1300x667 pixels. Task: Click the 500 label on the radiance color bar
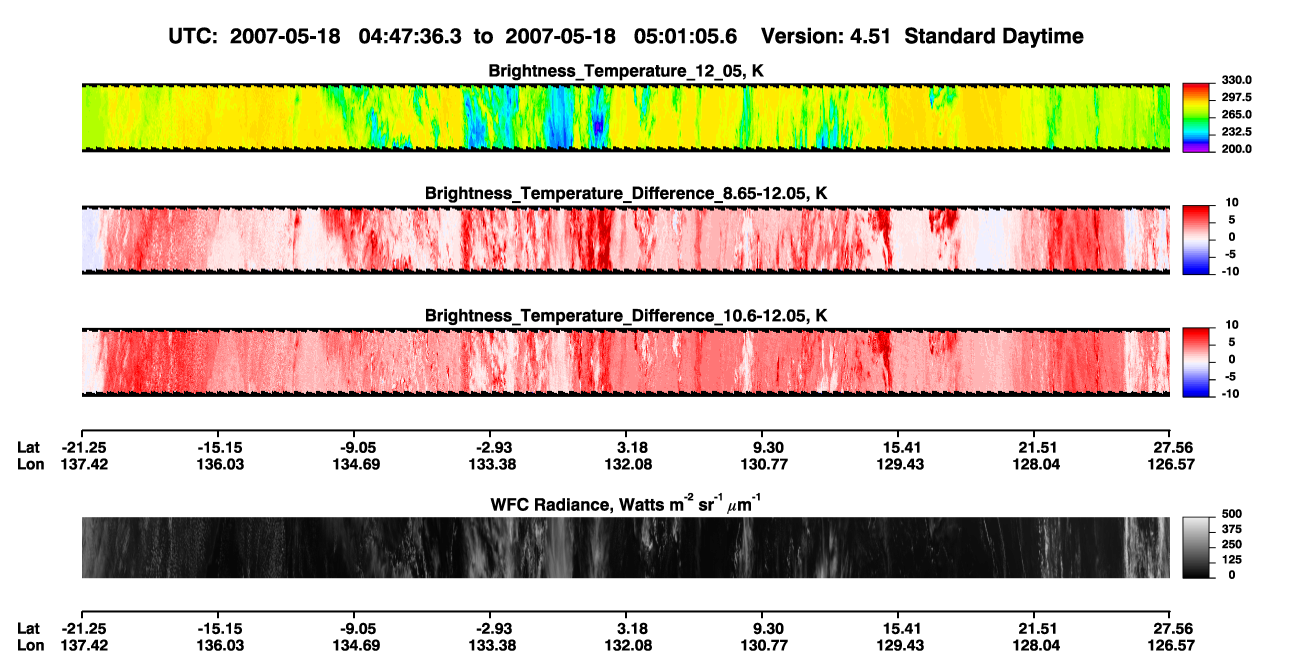(x=1232, y=516)
